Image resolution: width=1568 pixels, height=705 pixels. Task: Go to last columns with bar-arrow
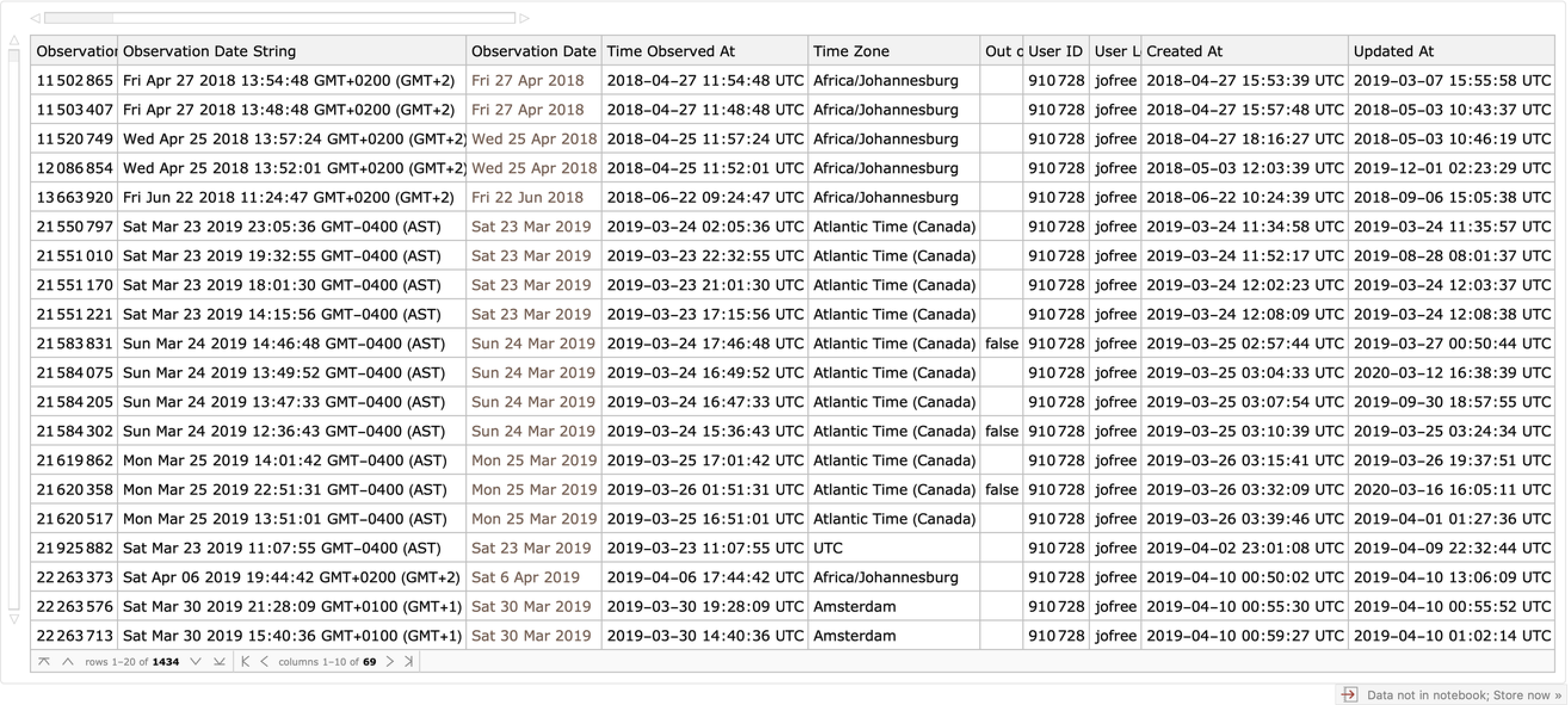[409, 661]
